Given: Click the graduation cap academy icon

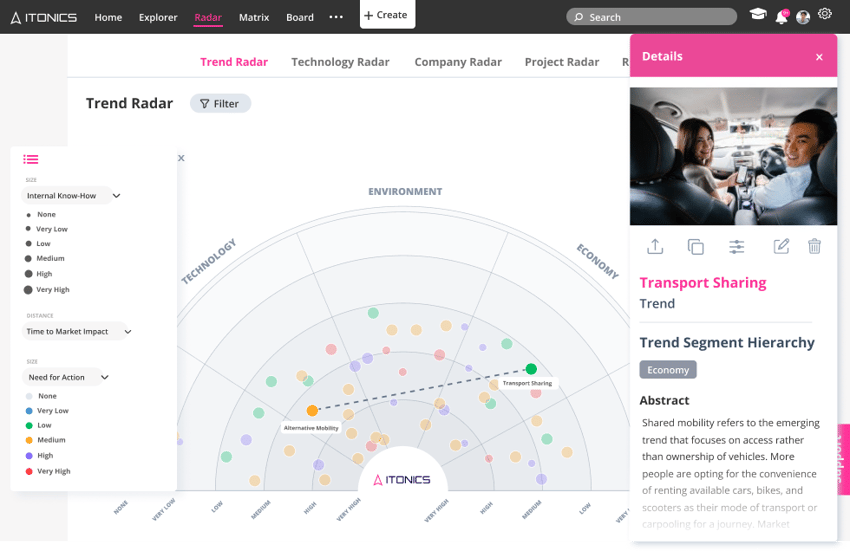Looking at the screenshot, I should coord(758,16).
